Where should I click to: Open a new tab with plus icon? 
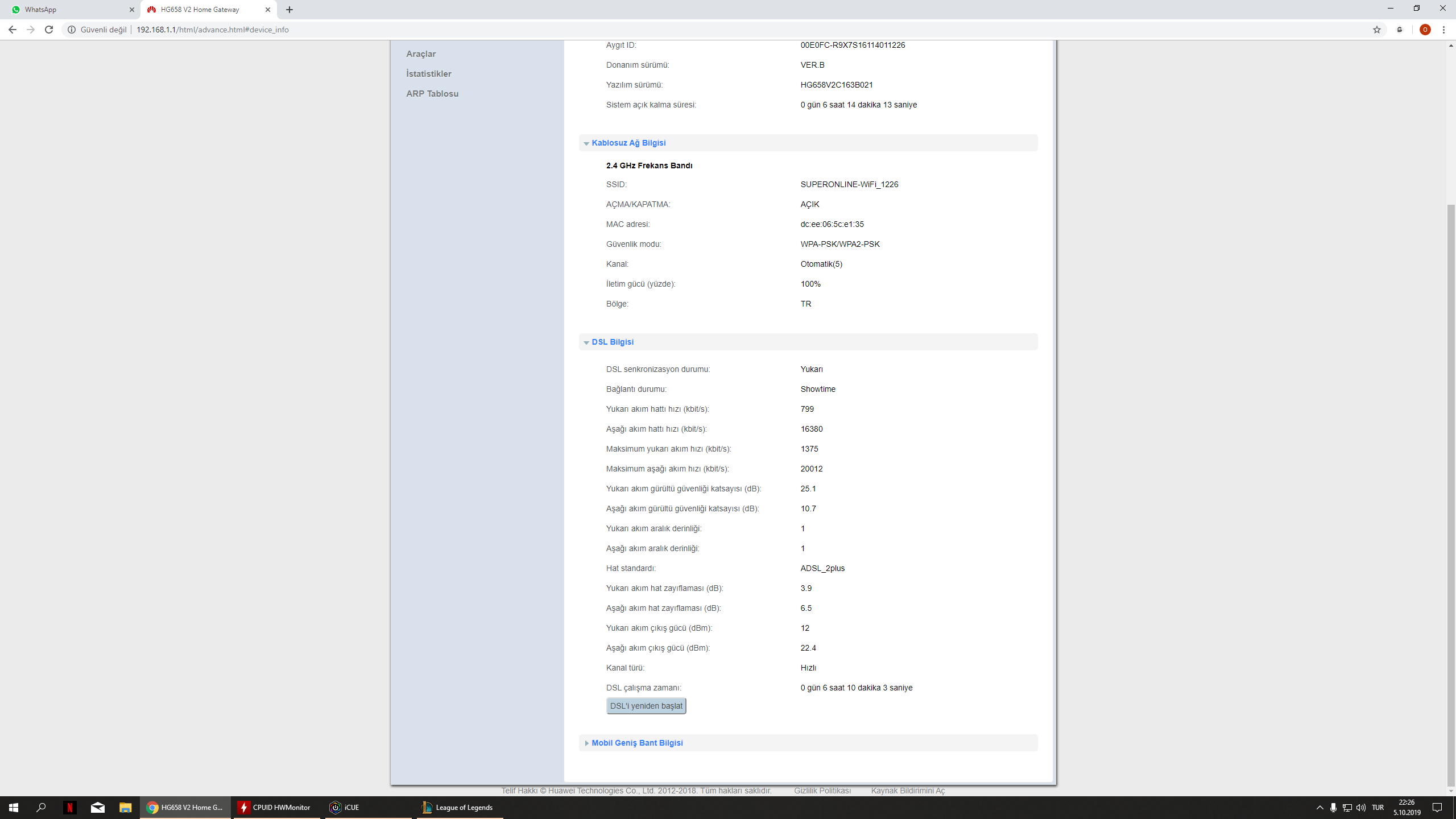(x=289, y=10)
